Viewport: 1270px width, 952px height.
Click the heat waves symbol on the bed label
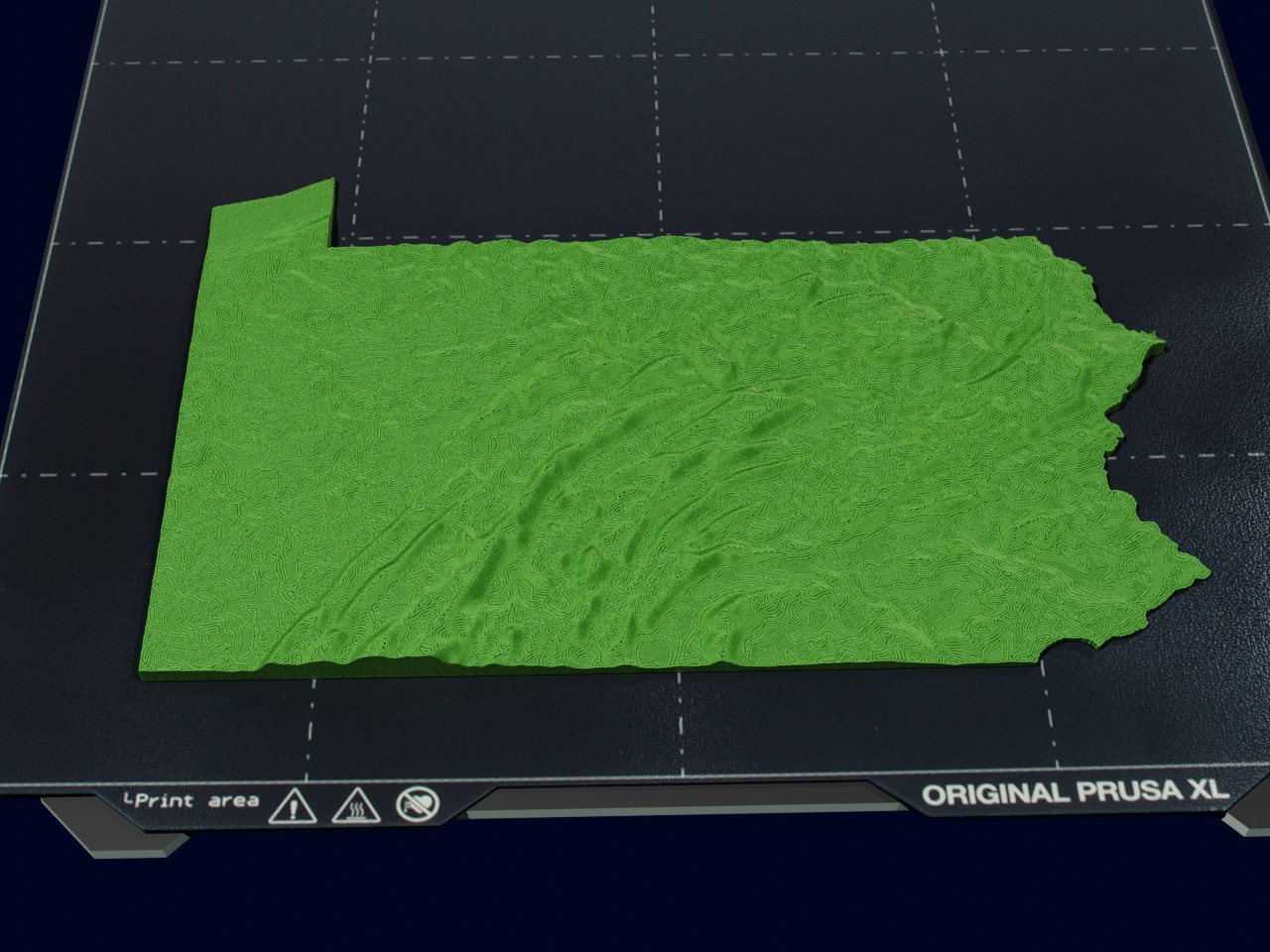(x=356, y=810)
